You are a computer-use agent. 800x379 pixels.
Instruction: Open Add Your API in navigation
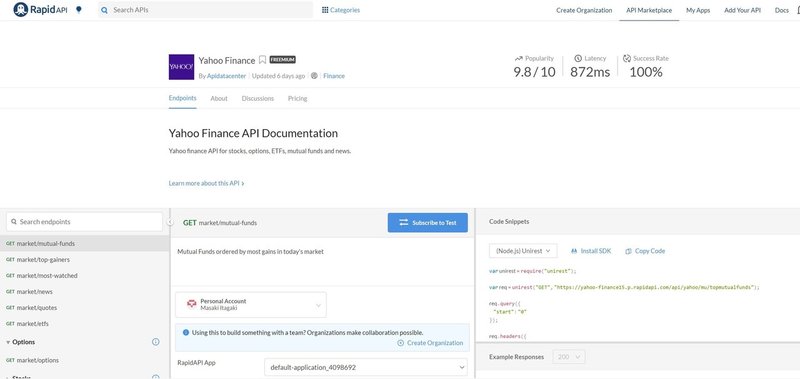[x=742, y=10]
